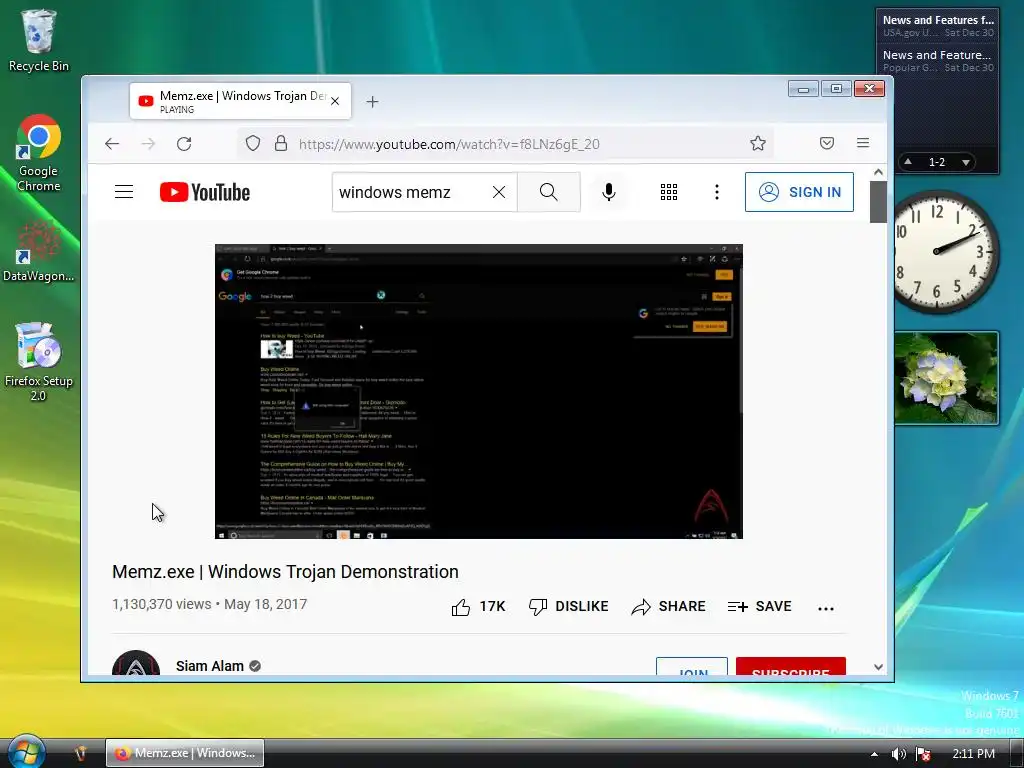Go to previous feed headlines arrow
The height and width of the screenshot is (768, 1024).
point(908,161)
